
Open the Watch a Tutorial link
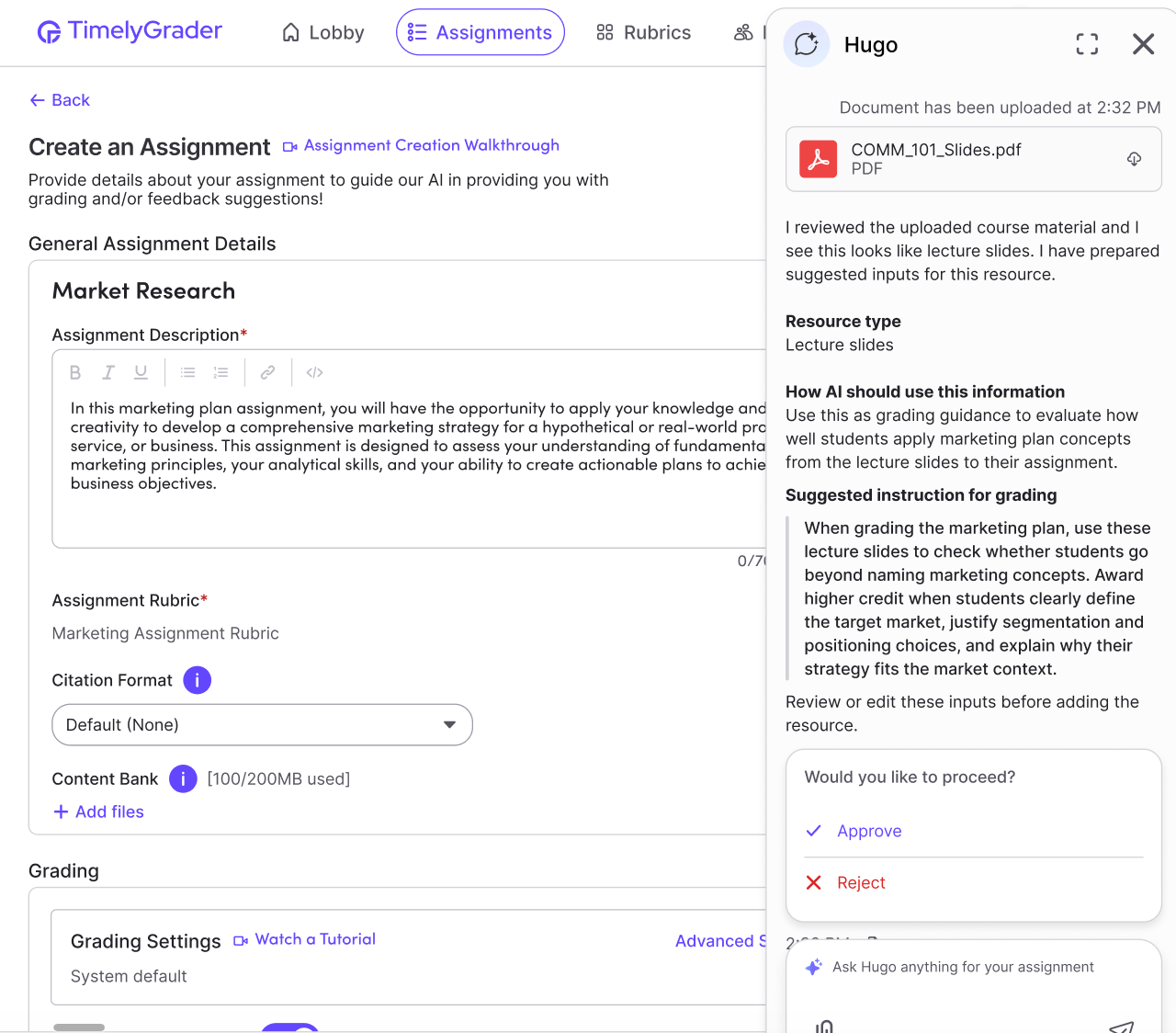pos(304,939)
